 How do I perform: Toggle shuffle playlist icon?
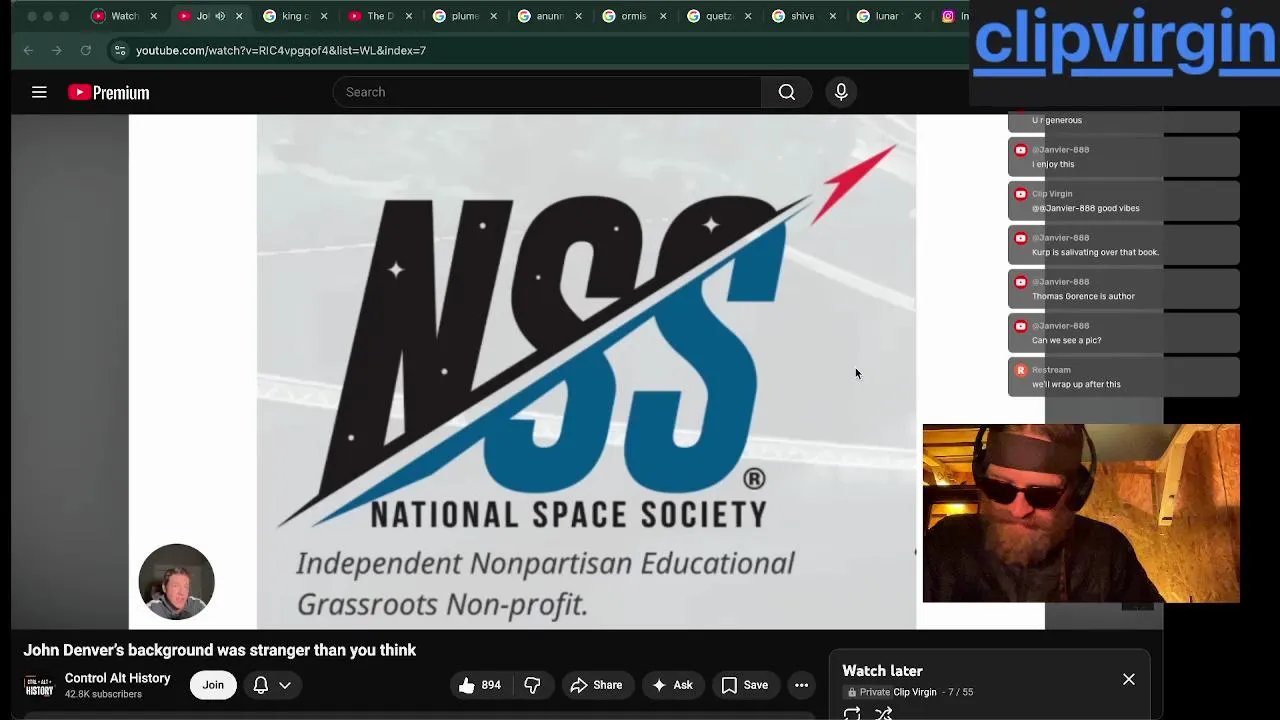(x=883, y=713)
